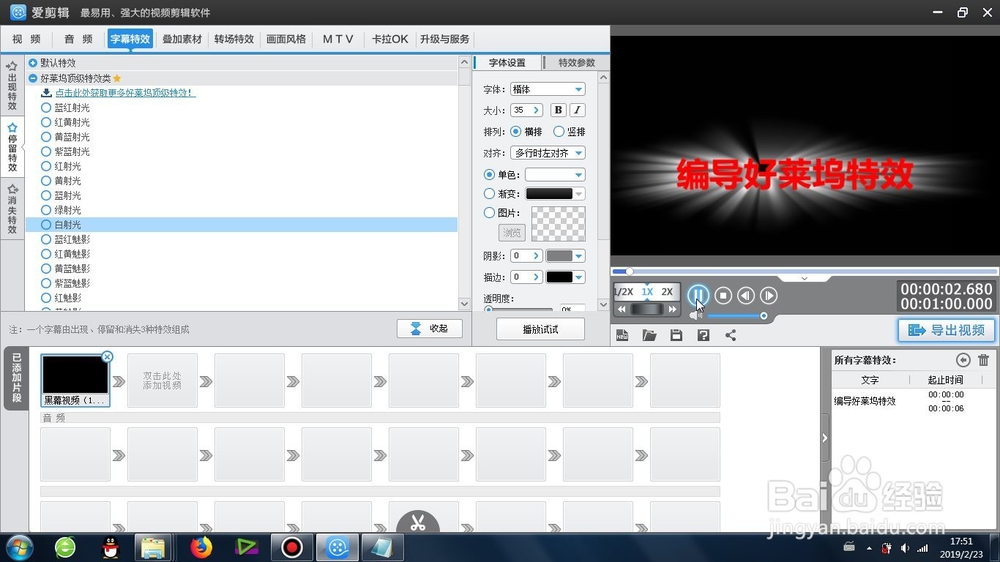Click the new project icon
Viewport: 1000px width, 562px height.
tap(622, 335)
